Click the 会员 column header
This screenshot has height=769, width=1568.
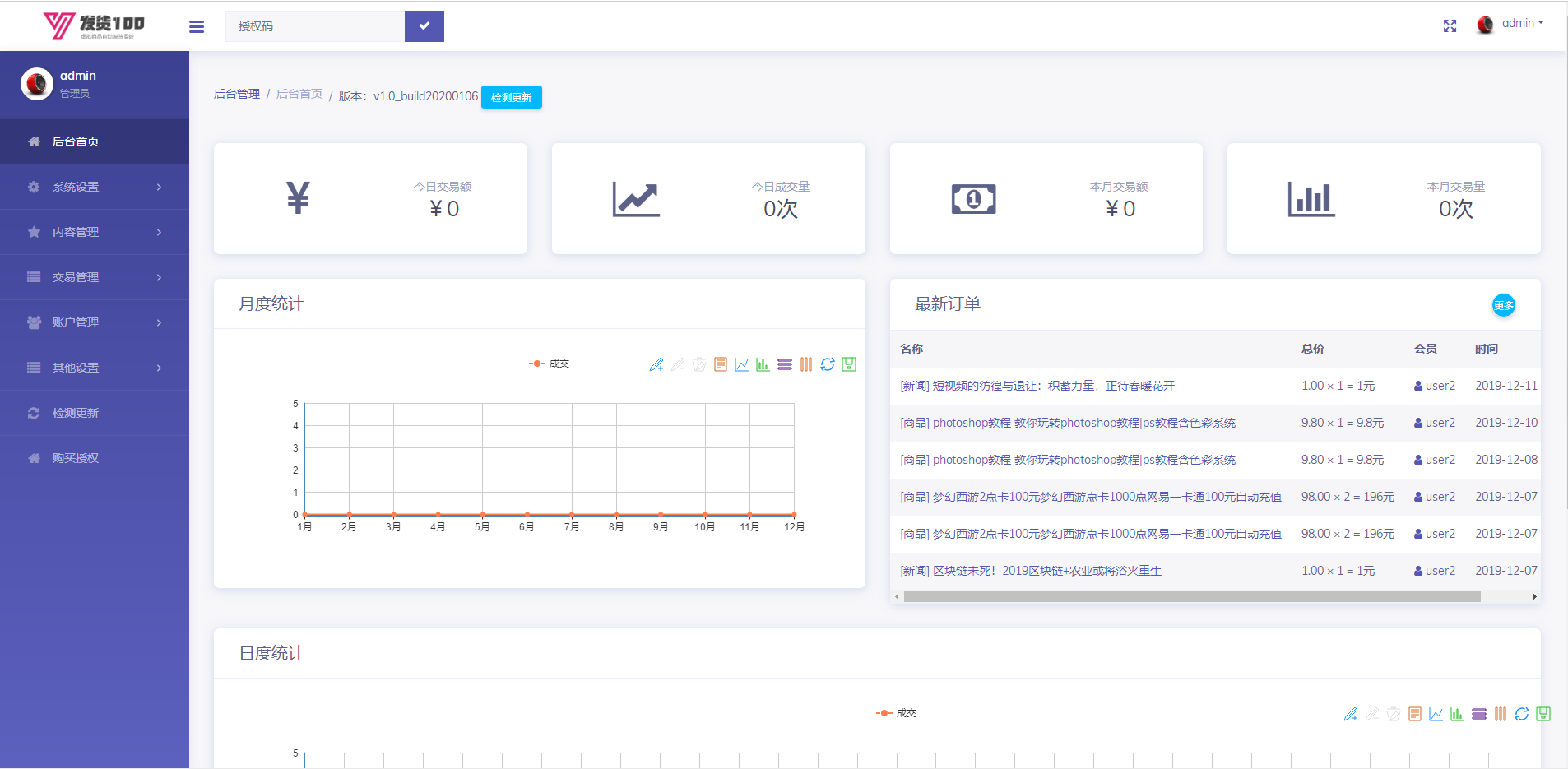click(1426, 349)
